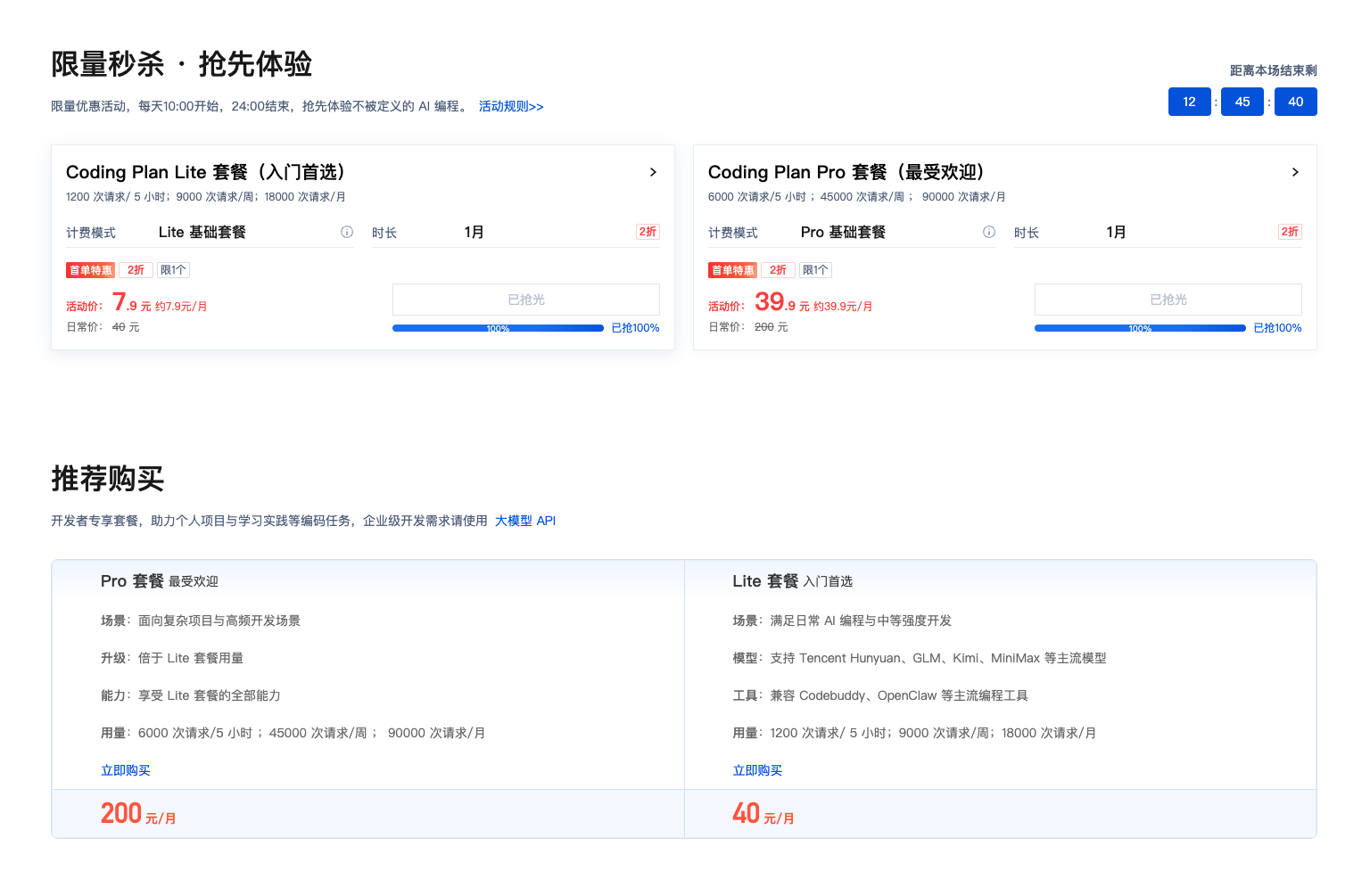Click the 已抢光 button in Lite card

coord(526,300)
